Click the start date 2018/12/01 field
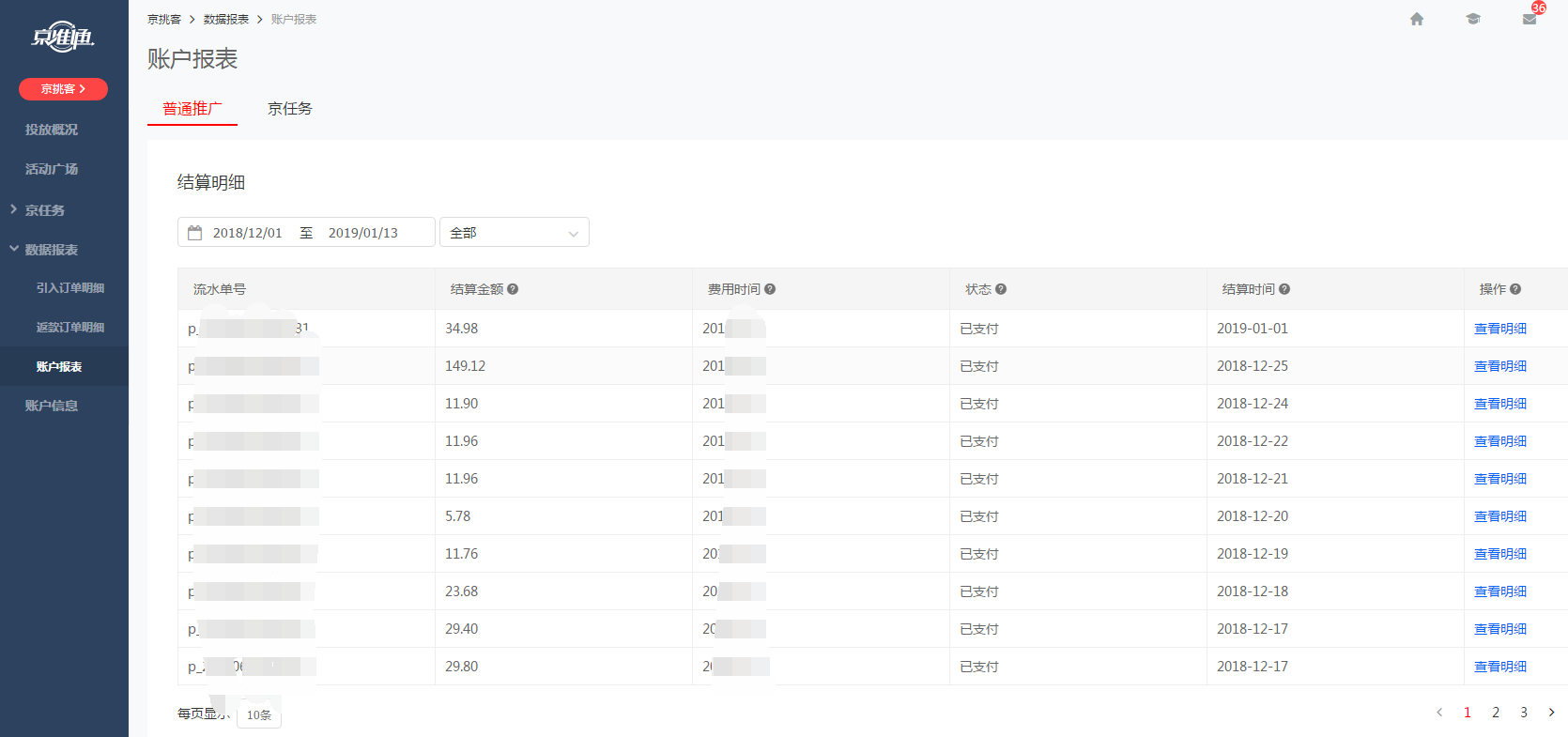The height and width of the screenshot is (737, 1568). pos(247,233)
